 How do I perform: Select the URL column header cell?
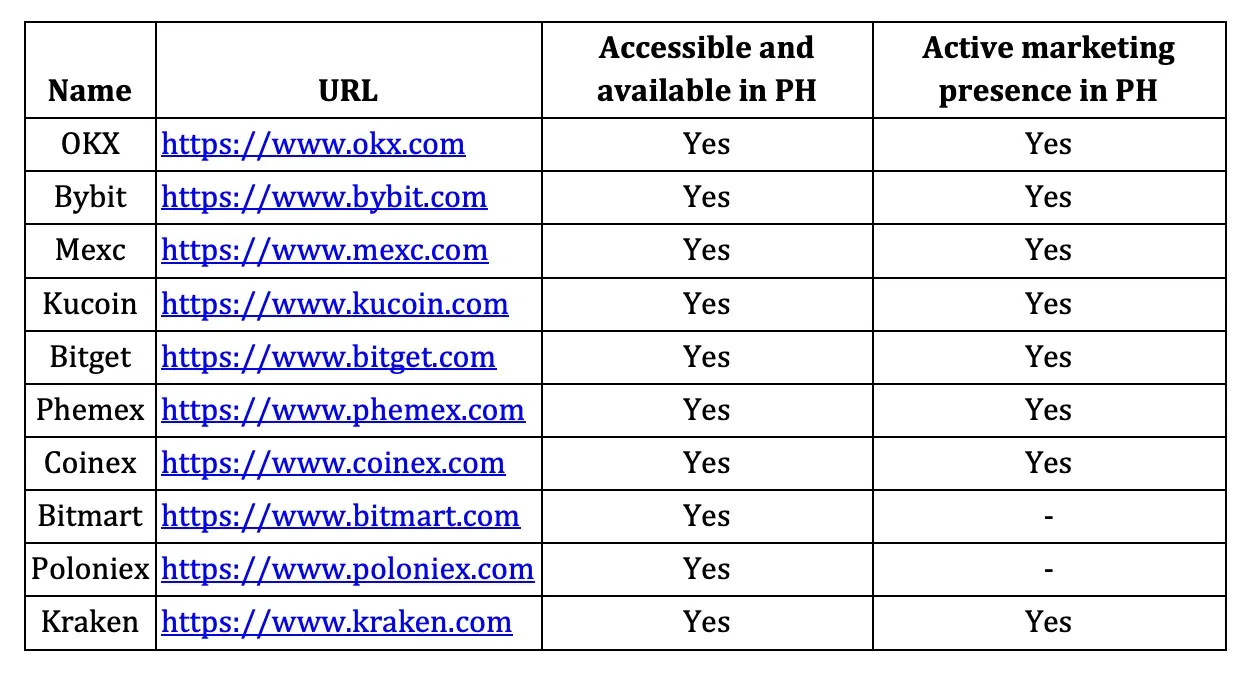tap(349, 70)
